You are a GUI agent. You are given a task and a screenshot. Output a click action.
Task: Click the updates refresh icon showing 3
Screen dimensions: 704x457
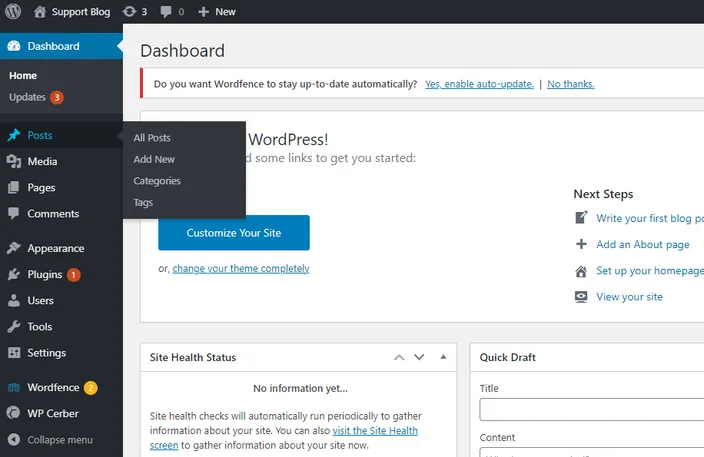129,12
